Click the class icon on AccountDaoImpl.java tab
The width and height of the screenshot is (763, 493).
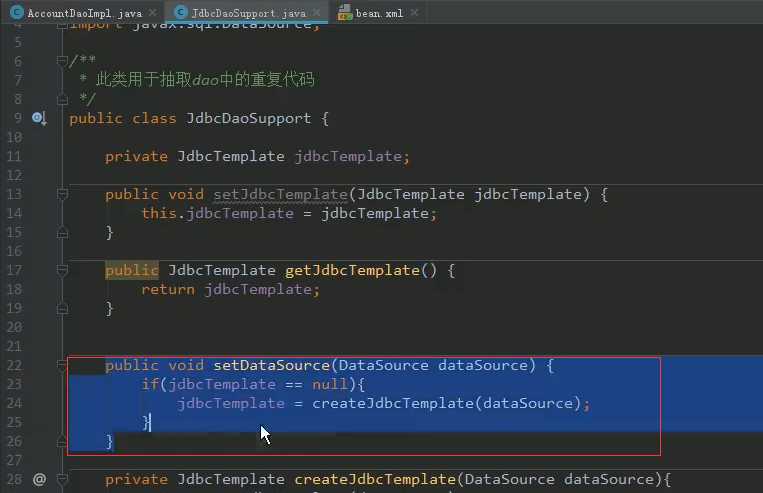pyautogui.click(x=17, y=13)
